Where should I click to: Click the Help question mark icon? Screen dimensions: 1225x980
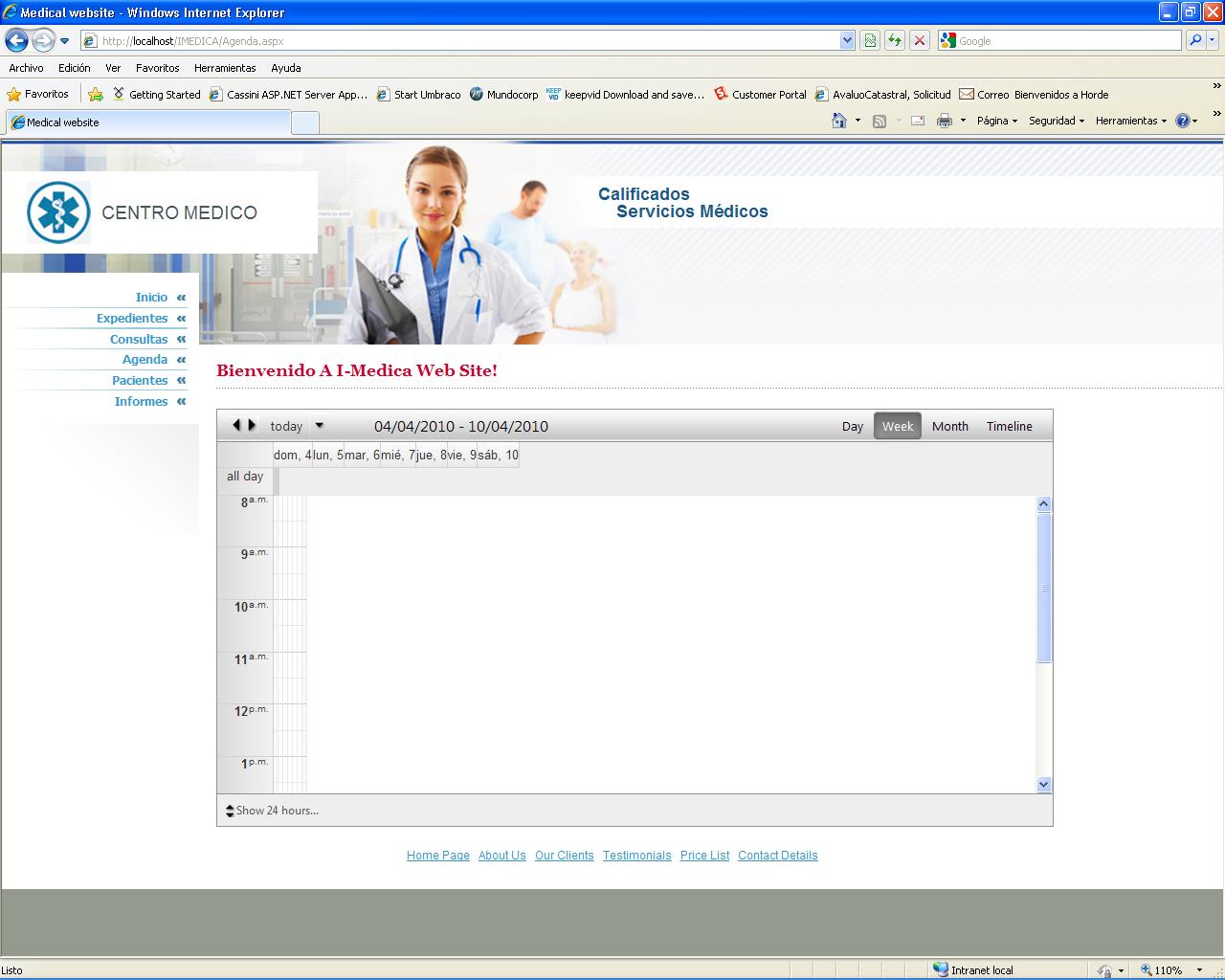tap(1183, 121)
